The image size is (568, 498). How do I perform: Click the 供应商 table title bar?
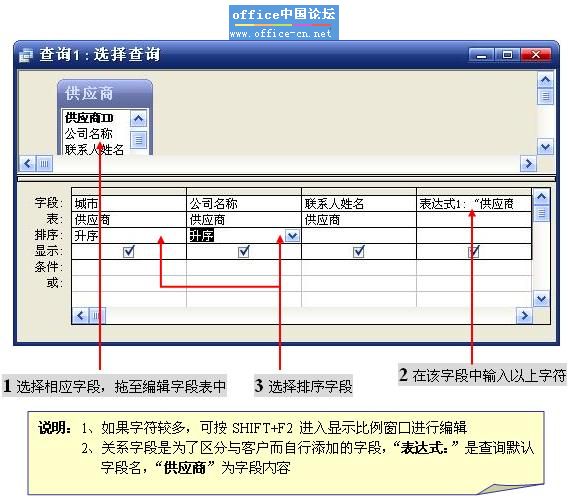tap(105, 93)
